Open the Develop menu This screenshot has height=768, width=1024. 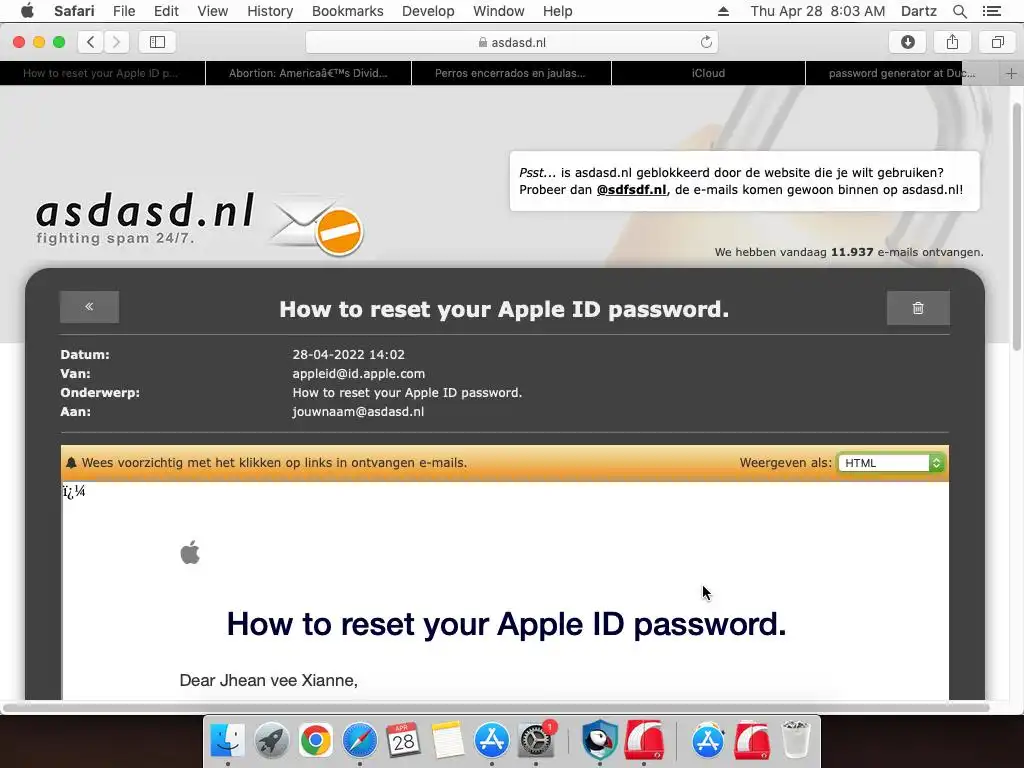pyautogui.click(x=428, y=11)
